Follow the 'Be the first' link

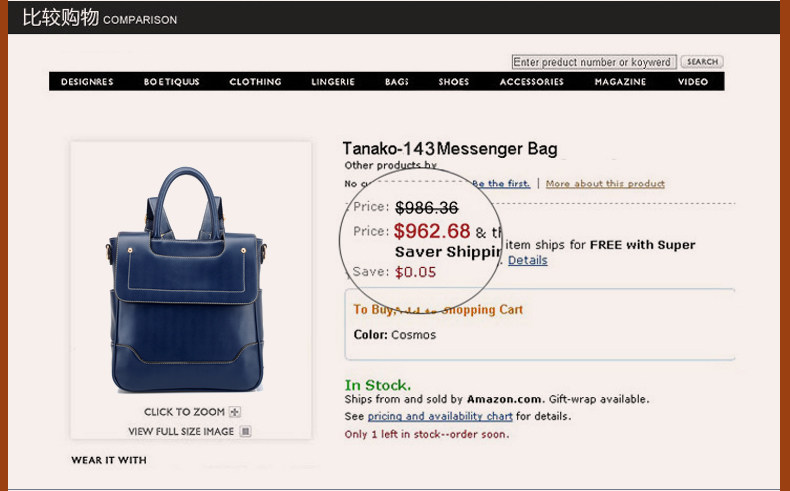pyautogui.click(x=501, y=184)
